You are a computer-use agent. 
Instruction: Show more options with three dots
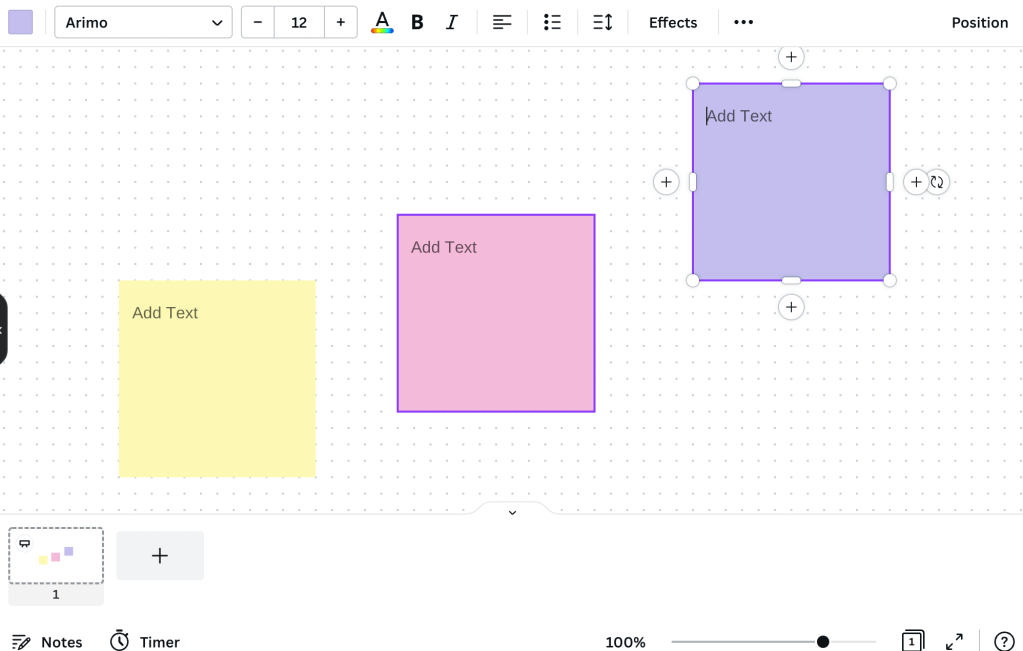(743, 22)
